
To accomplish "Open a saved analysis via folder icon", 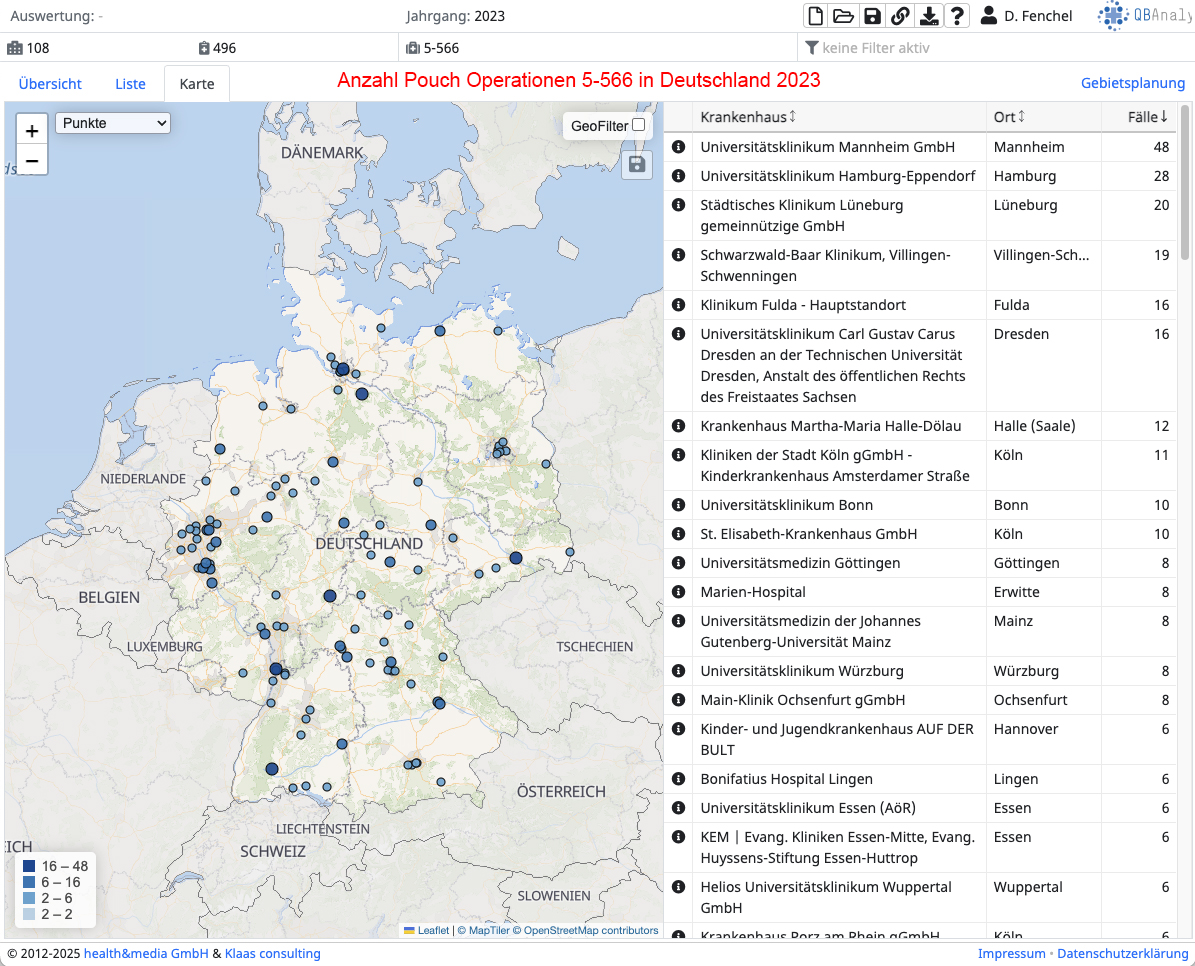I will click(x=844, y=15).
